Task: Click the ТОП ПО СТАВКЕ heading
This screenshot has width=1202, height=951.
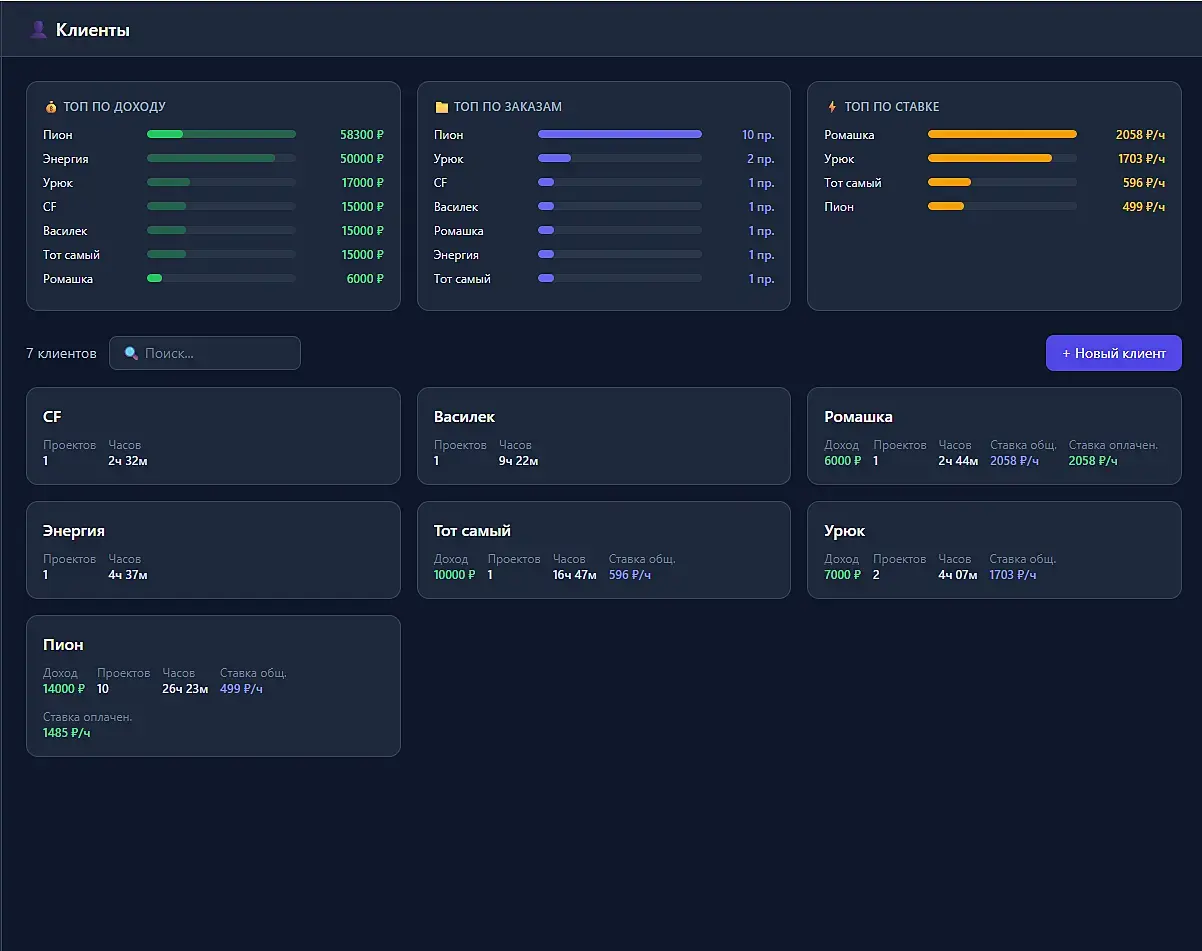Action: [892, 107]
